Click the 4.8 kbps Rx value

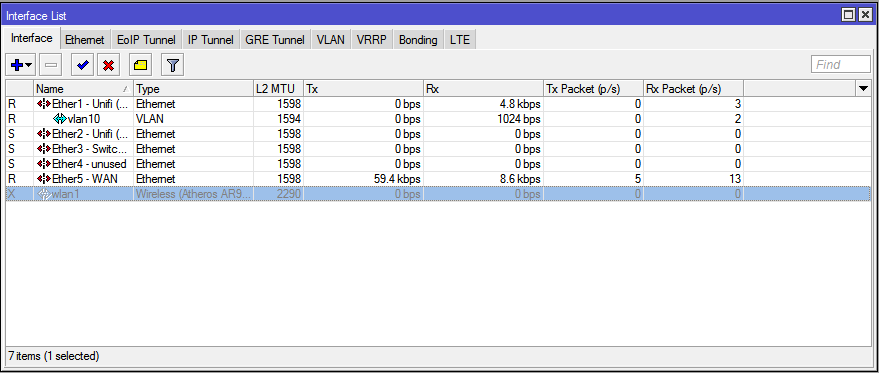(x=519, y=104)
